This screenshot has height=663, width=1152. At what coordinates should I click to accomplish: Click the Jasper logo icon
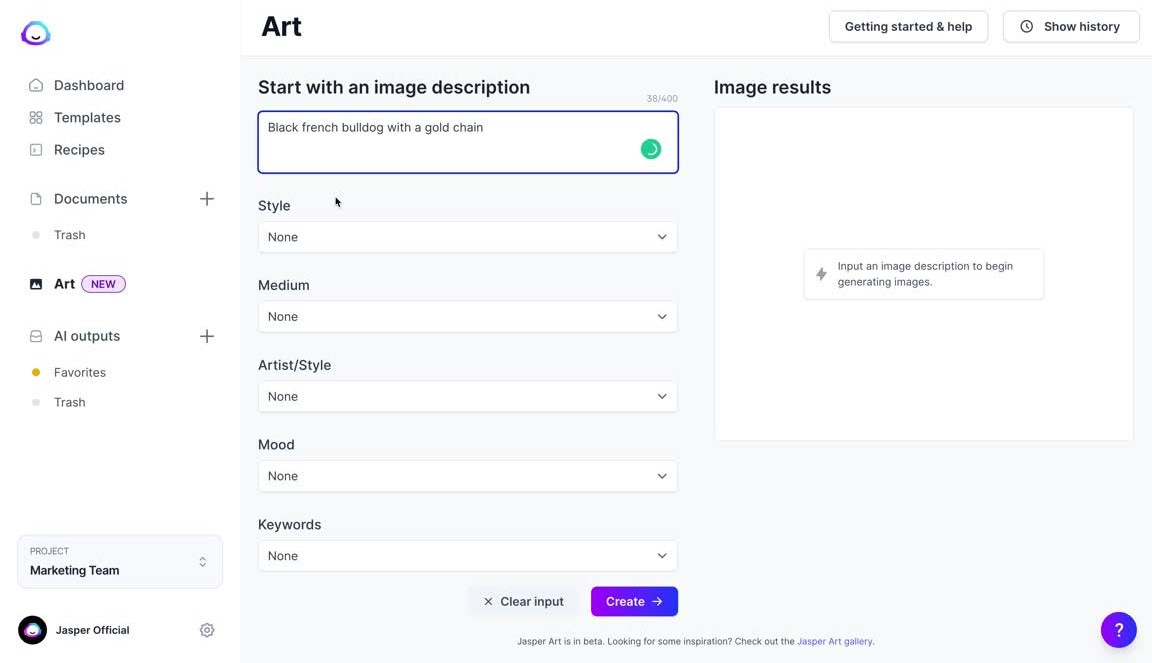coord(36,33)
